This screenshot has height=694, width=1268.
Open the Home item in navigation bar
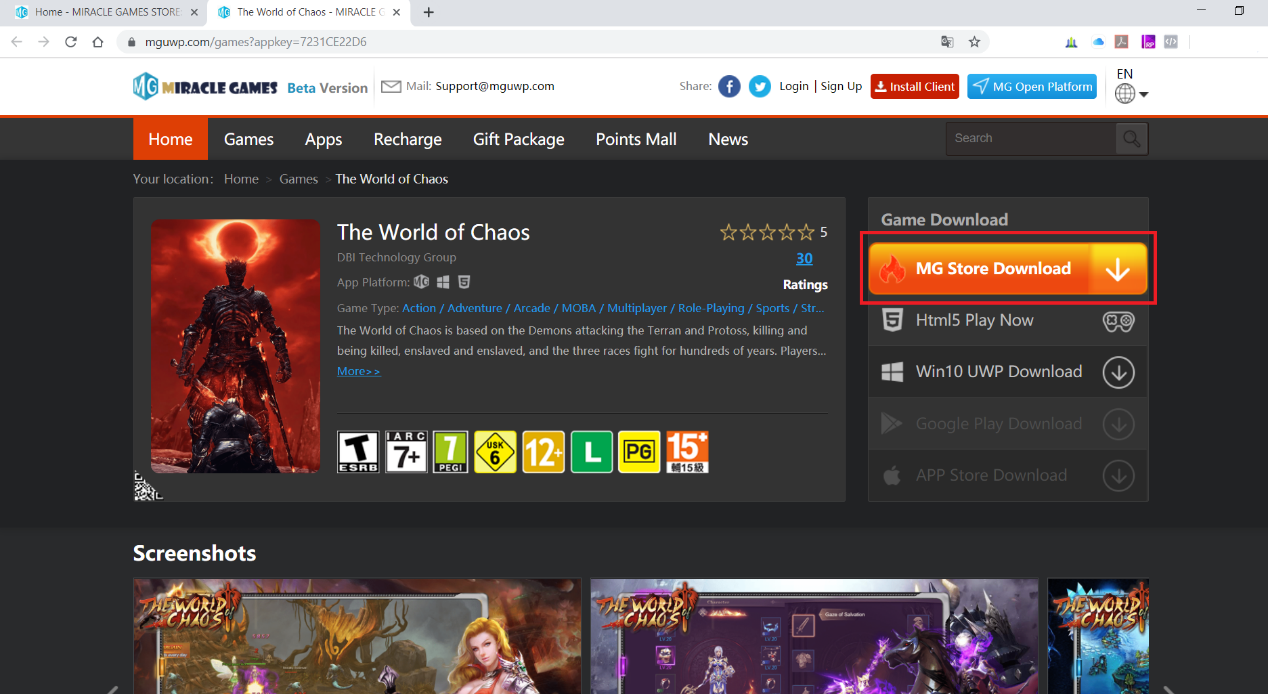click(x=170, y=139)
